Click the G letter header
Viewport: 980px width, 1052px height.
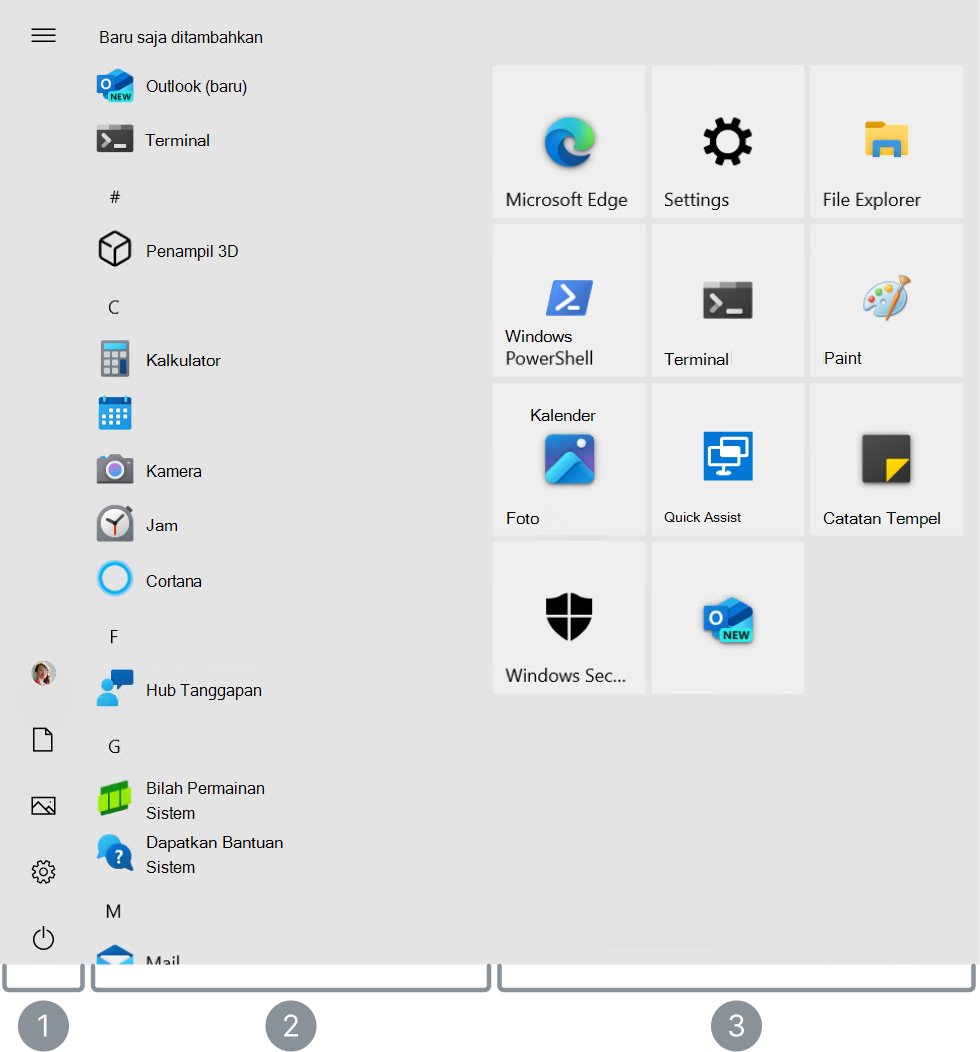pos(114,746)
